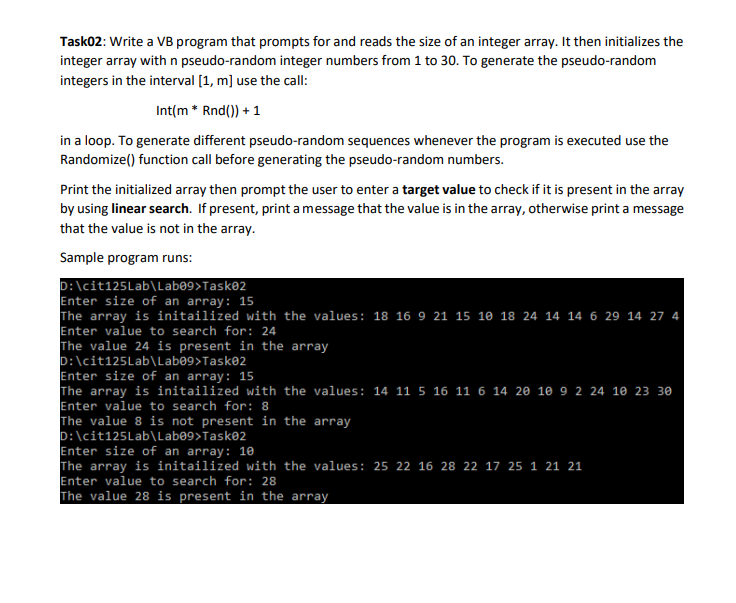Click the formula 'Int(m * Rnd()) + 1'
Screen dimensions: 736x603
point(208,111)
